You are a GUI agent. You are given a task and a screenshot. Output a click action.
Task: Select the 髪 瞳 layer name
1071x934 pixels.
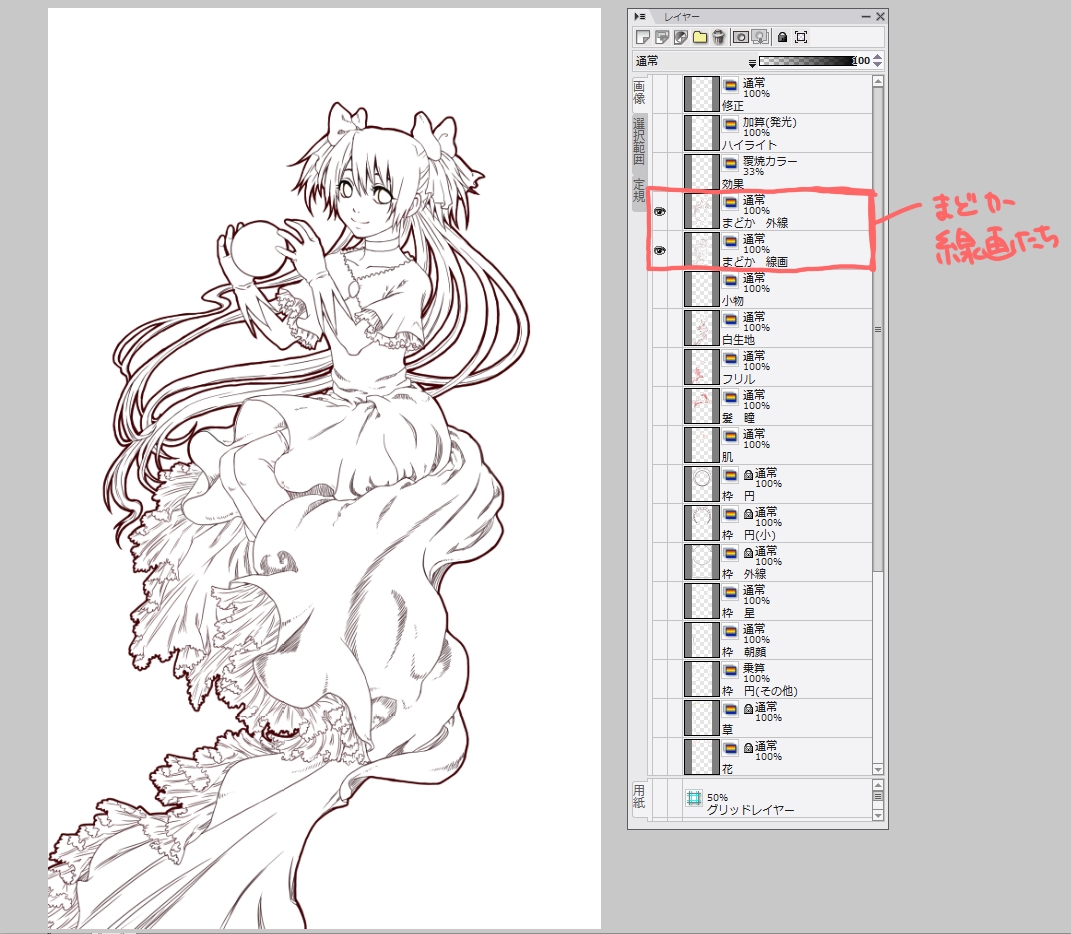[x=738, y=418]
